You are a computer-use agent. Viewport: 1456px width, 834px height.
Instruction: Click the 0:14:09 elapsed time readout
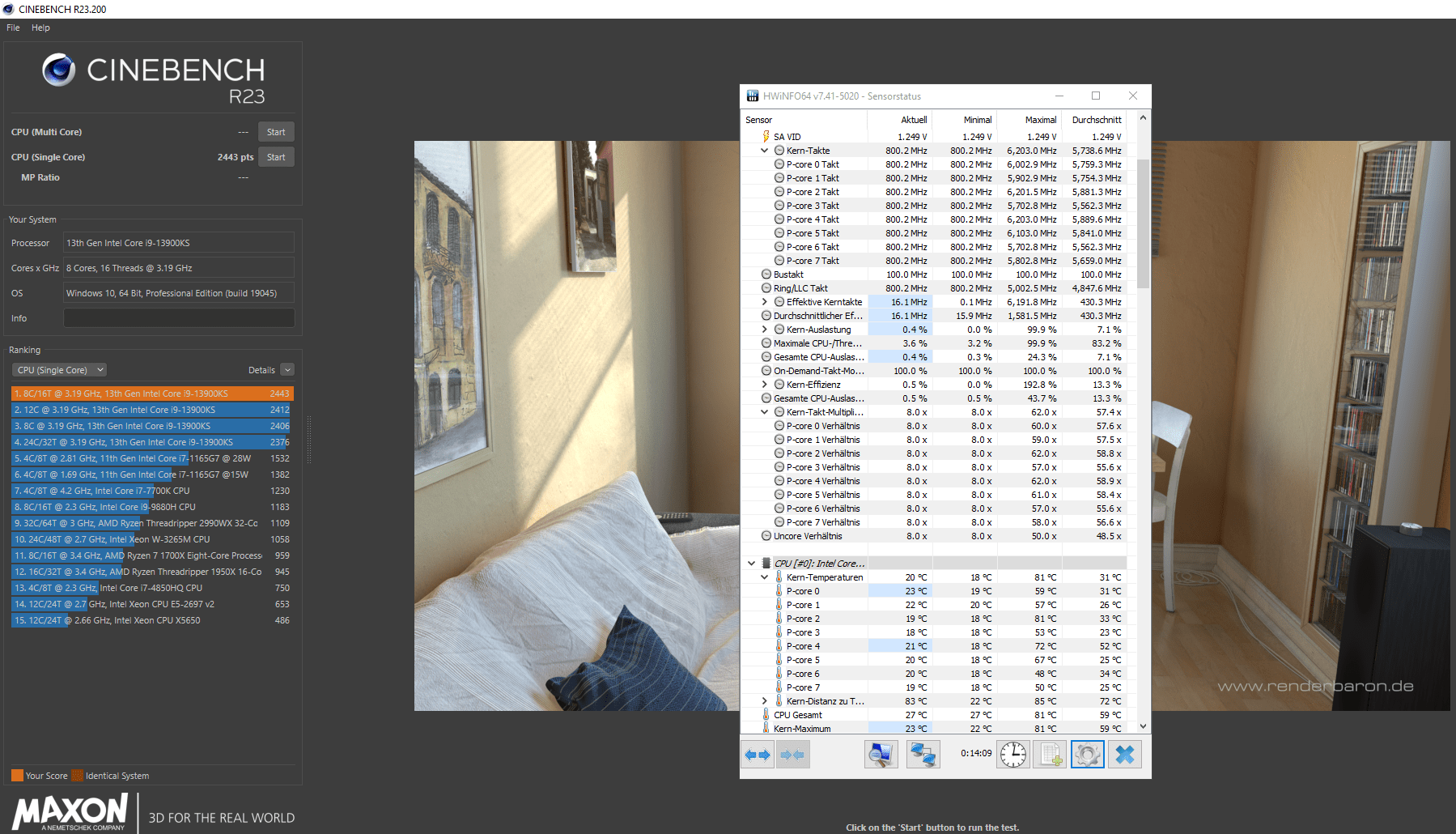coord(976,753)
